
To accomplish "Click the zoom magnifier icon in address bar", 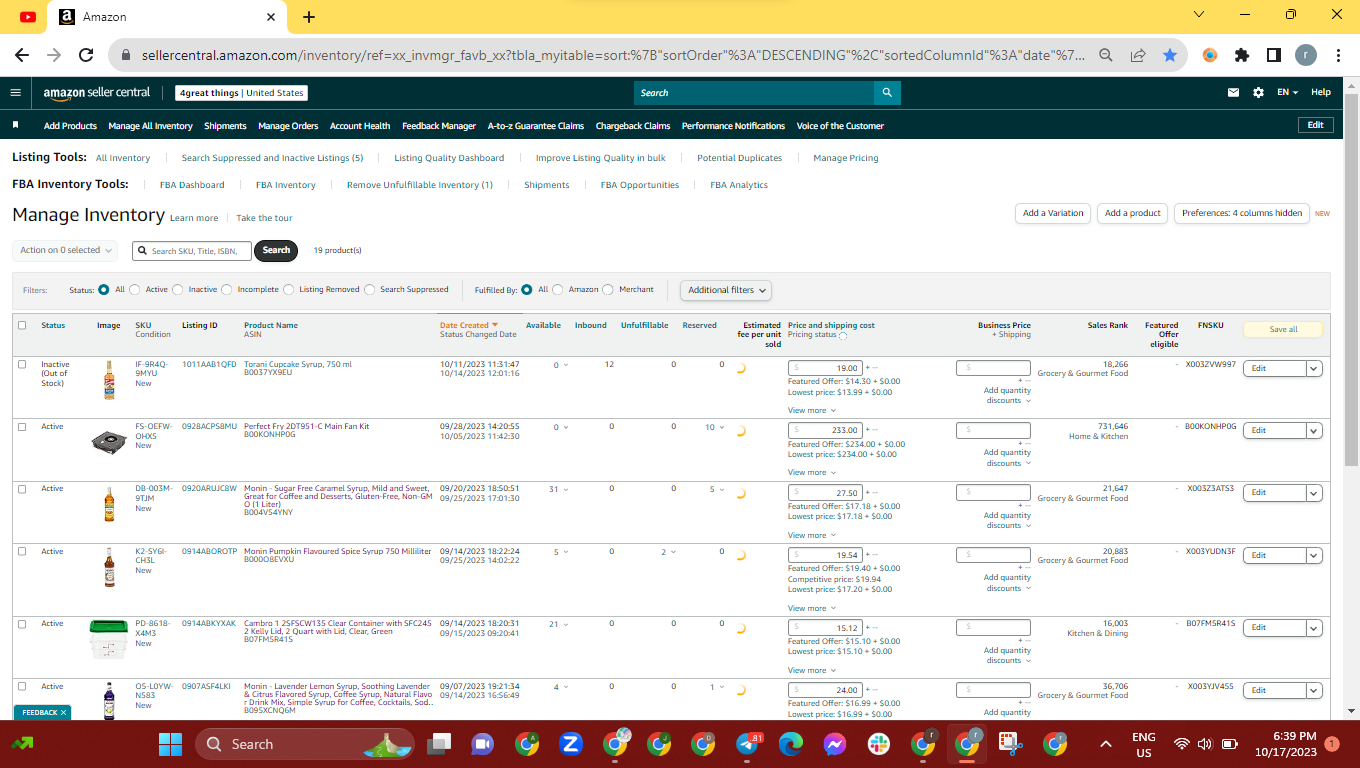I will [1106, 56].
